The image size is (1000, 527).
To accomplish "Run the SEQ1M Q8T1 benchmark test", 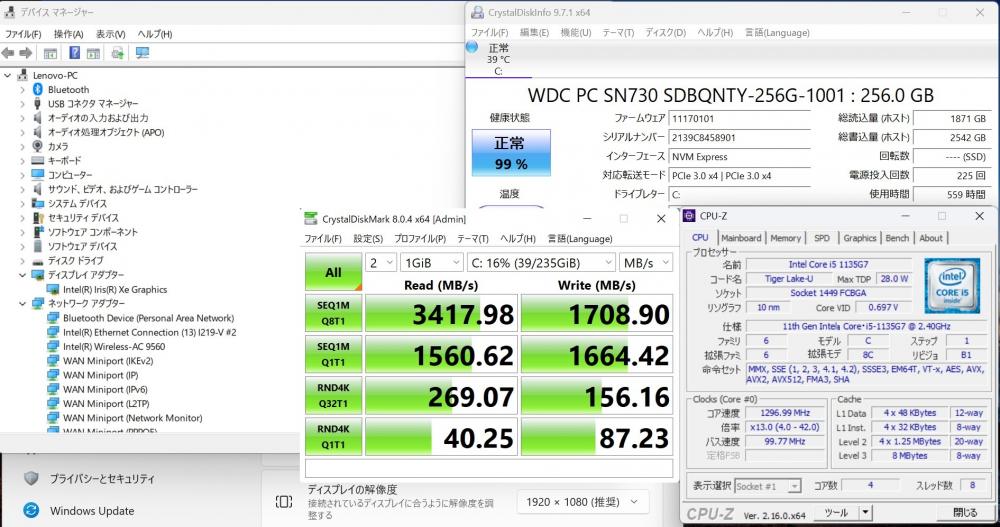I will tap(333, 315).
